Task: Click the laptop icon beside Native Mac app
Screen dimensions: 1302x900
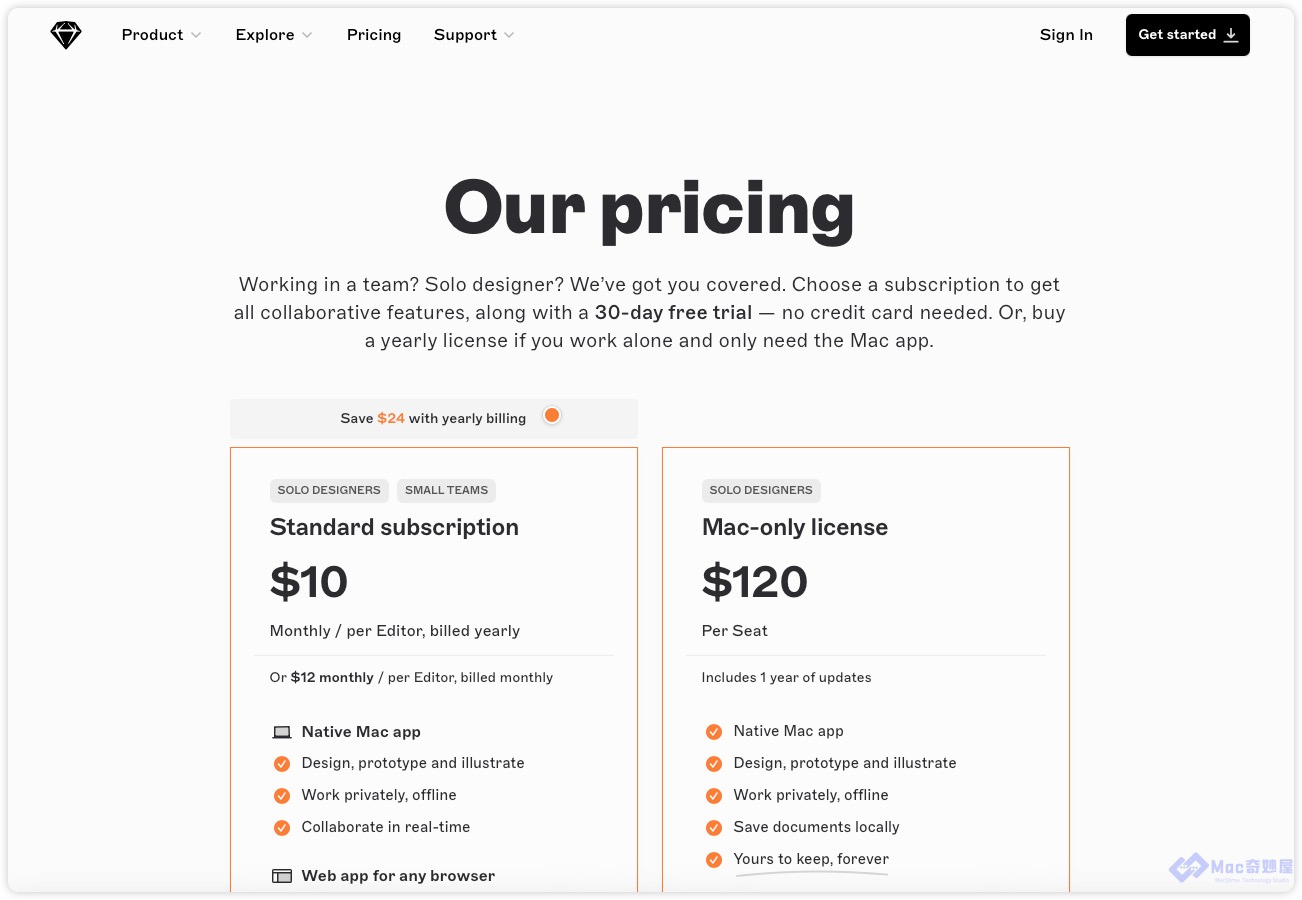Action: click(282, 732)
